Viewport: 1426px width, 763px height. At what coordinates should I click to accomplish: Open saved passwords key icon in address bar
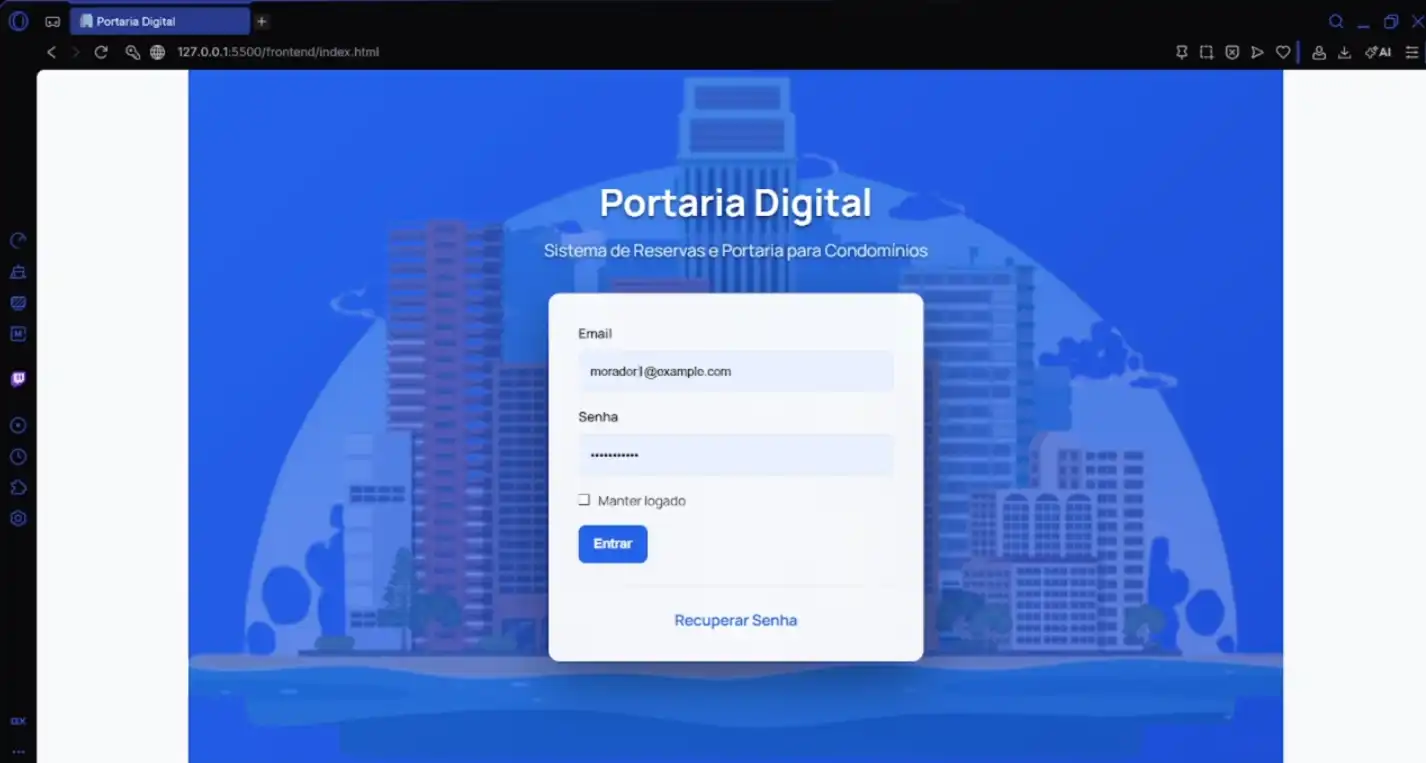132,52
